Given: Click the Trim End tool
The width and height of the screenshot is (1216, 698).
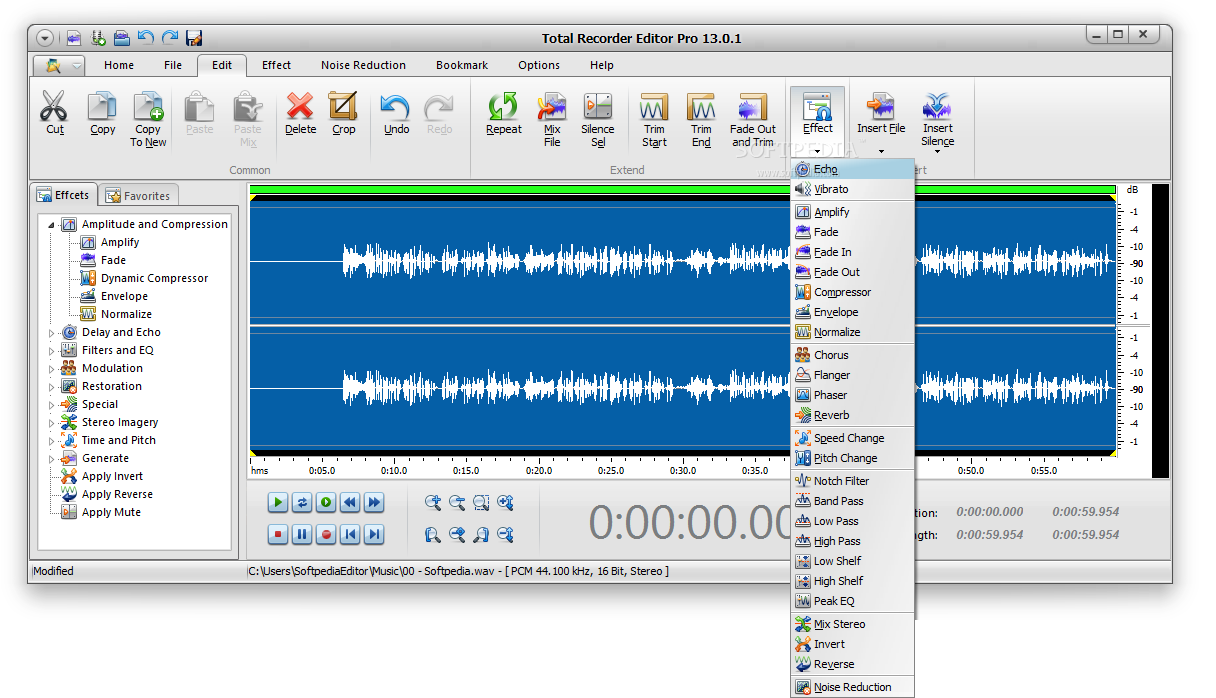Looking at the screenshot, I should (x=701, y=120).
